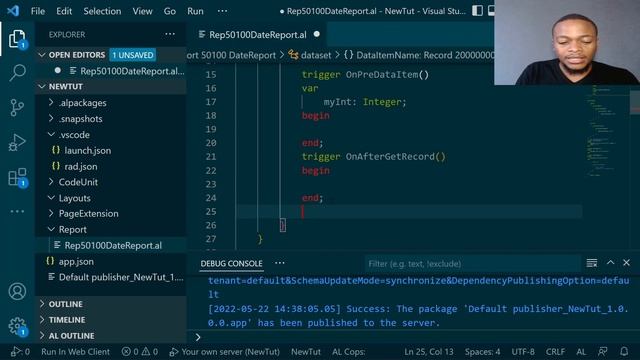Change indentation via Spaces: 4
The height and width of the screenshot is (360, 640).
[482, 351]
